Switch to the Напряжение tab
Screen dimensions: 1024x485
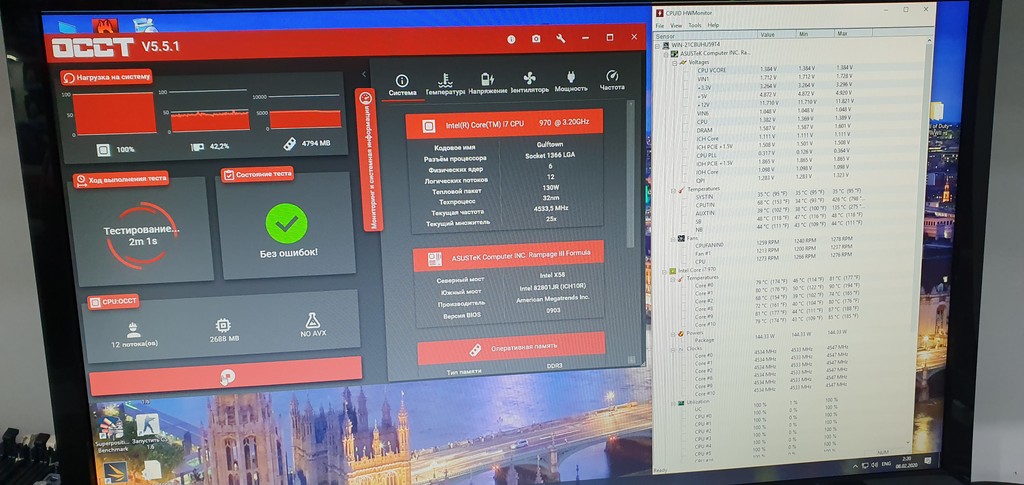pos(487,84)
